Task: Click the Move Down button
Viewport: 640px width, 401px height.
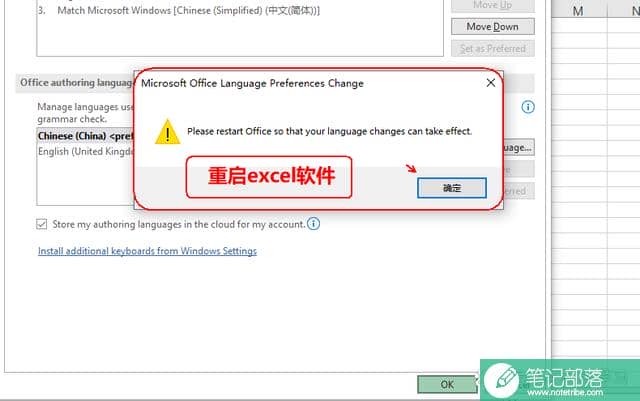Action: click(x=493, y=27)
